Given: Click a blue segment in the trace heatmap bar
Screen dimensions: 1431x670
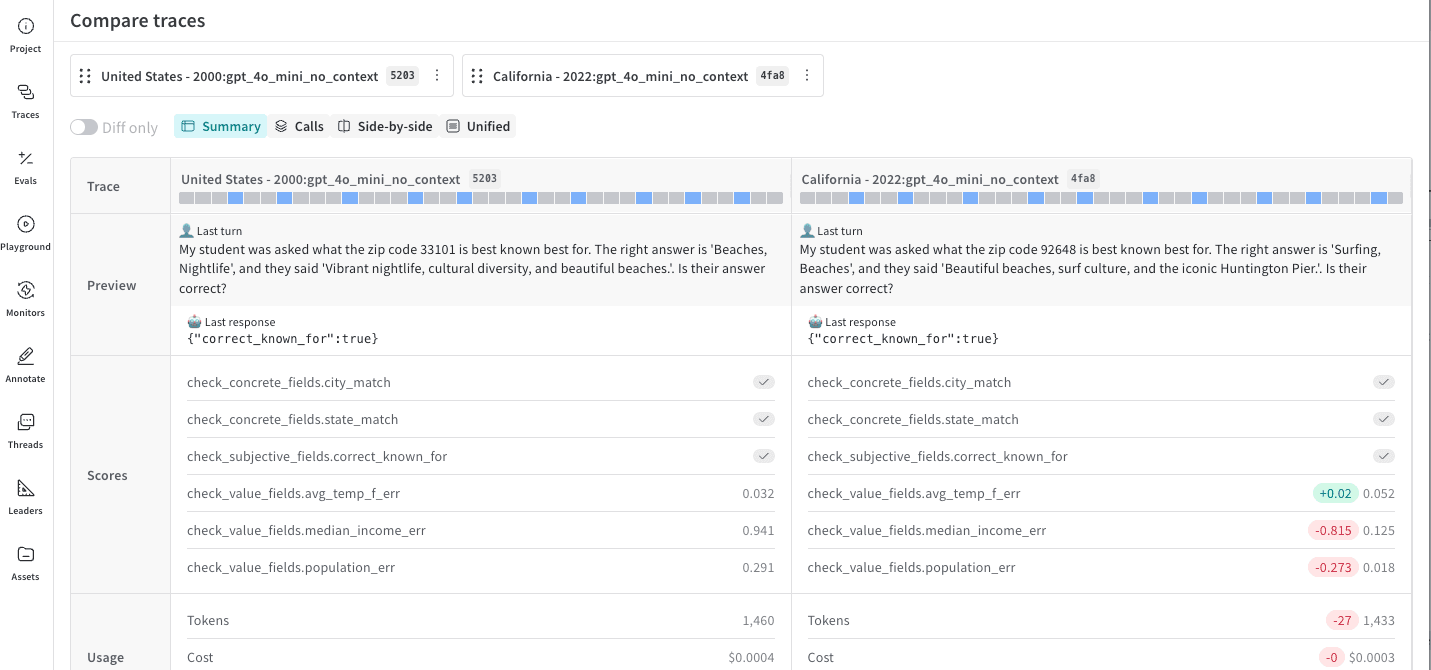Looking at the screenshot, I should pyautogui.click(x=236, y=198).
